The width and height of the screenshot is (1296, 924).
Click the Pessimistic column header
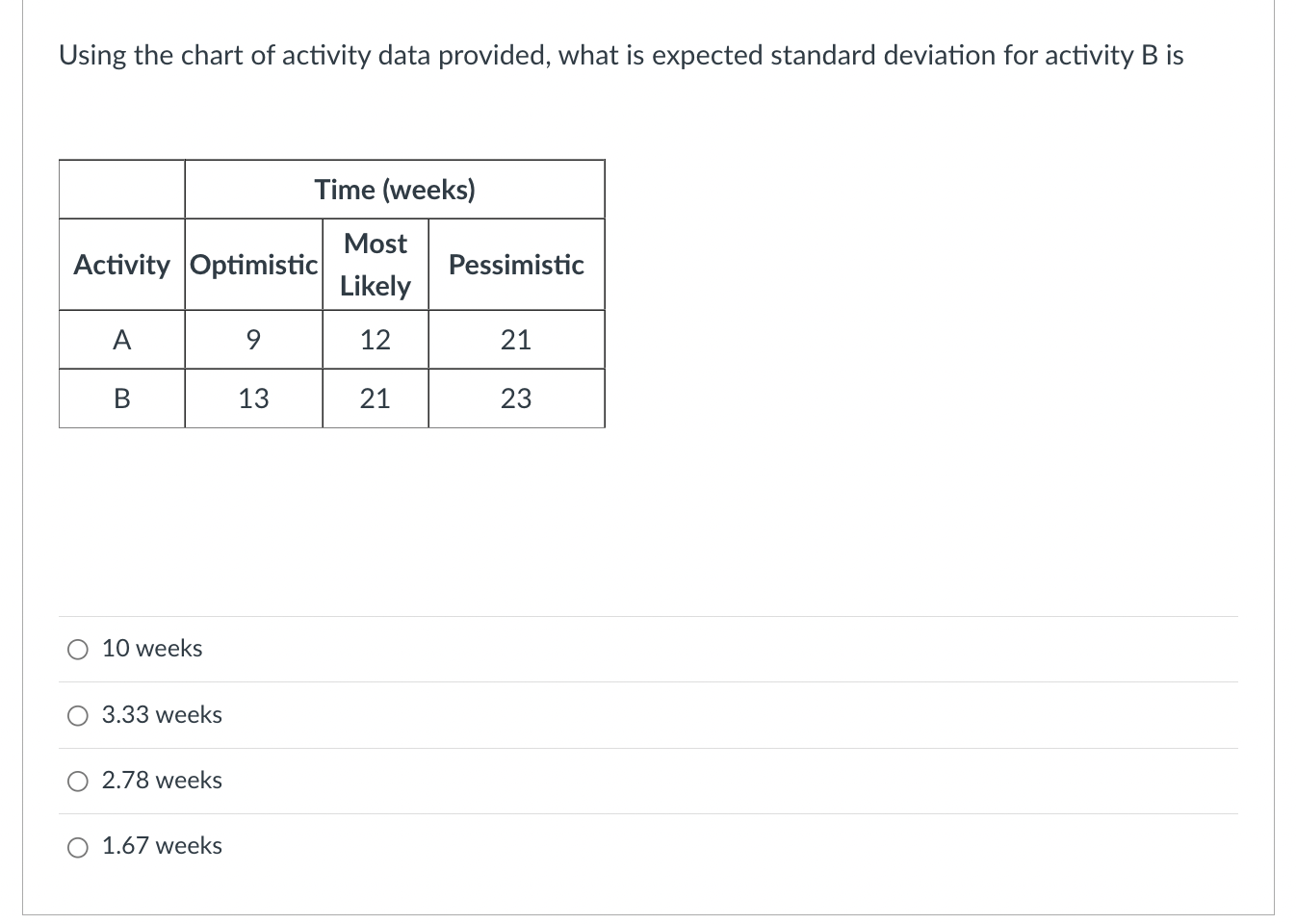click(x=516, y=265)
